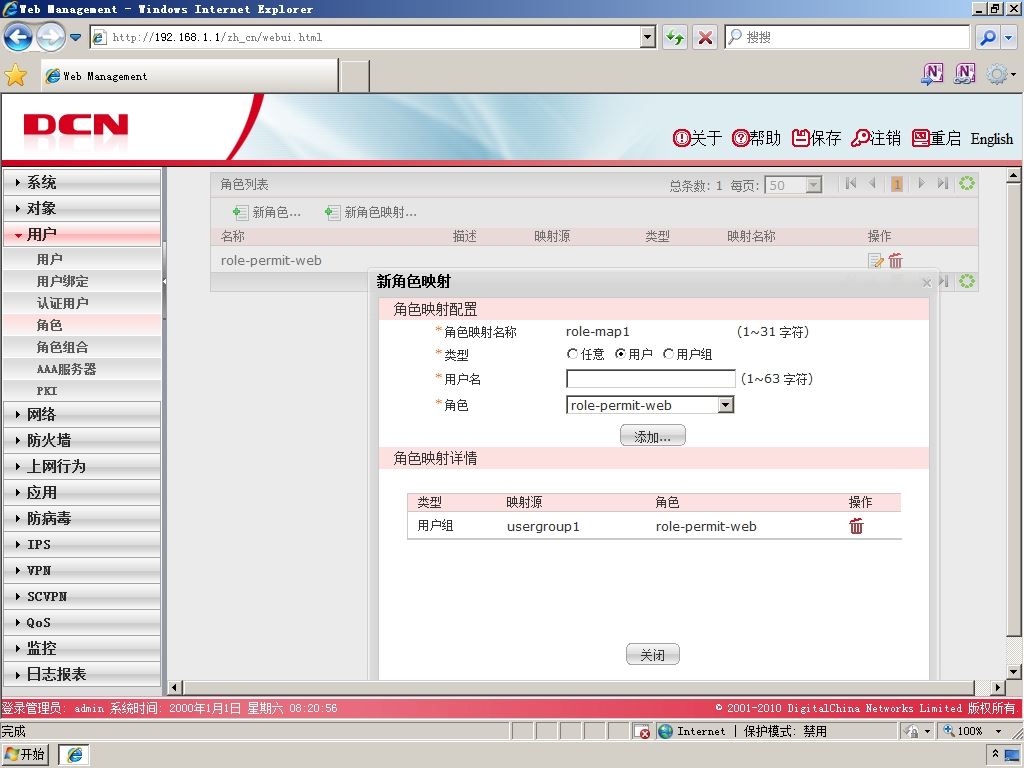Open the About (关于) page
This screenshot has width=1024, height=768.
point(697,138)
